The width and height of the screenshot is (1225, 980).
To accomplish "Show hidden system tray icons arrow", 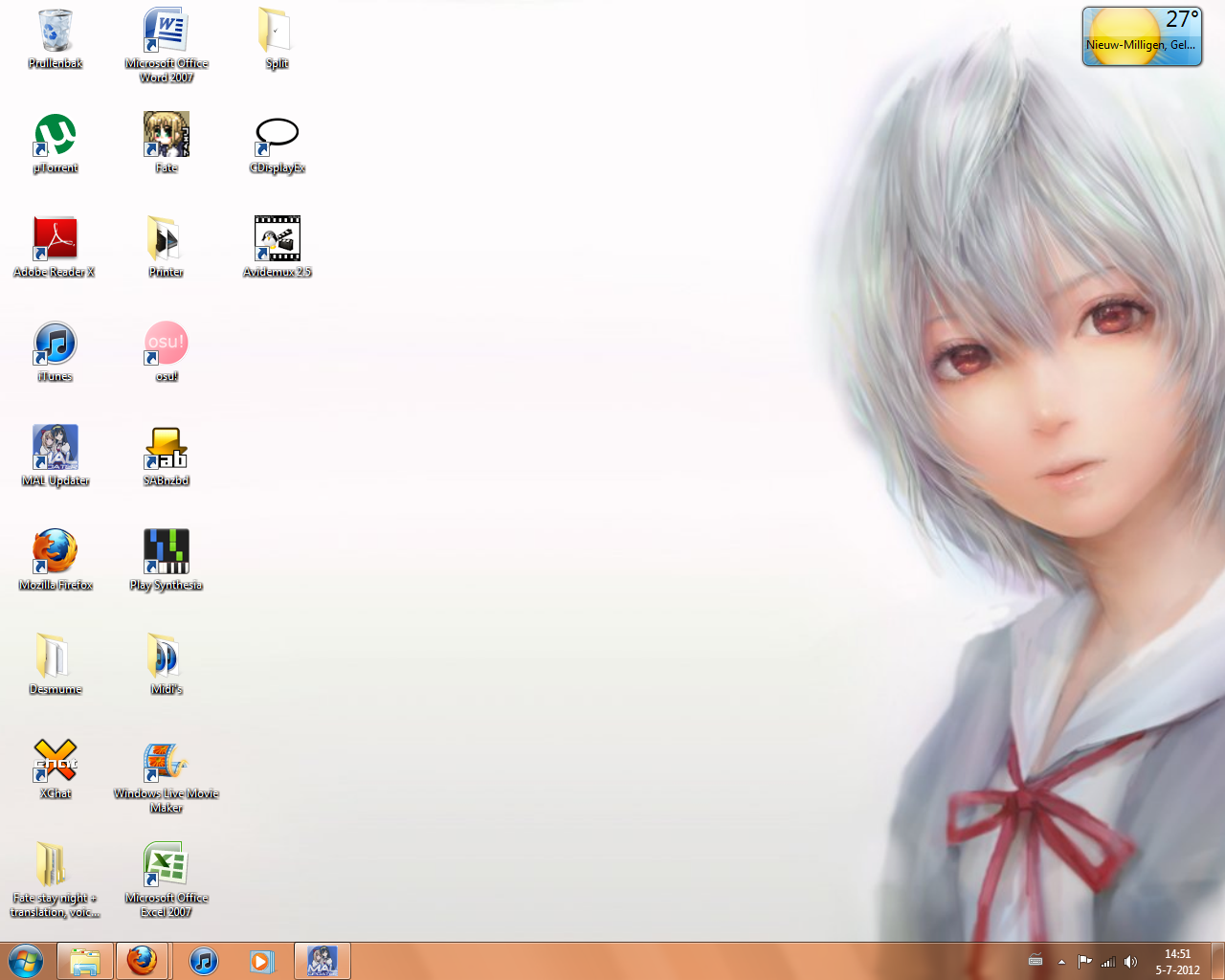I will (x=1061, y=962).
